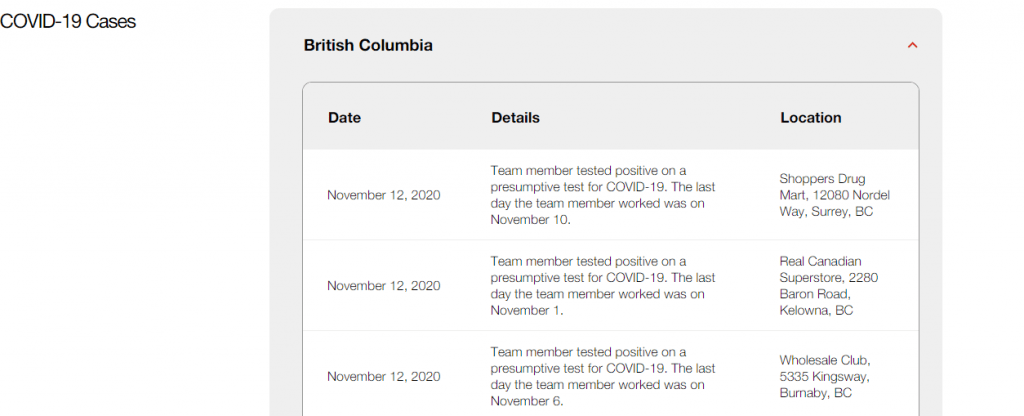Select the date in the Kelowna row

tap(383, 286)
